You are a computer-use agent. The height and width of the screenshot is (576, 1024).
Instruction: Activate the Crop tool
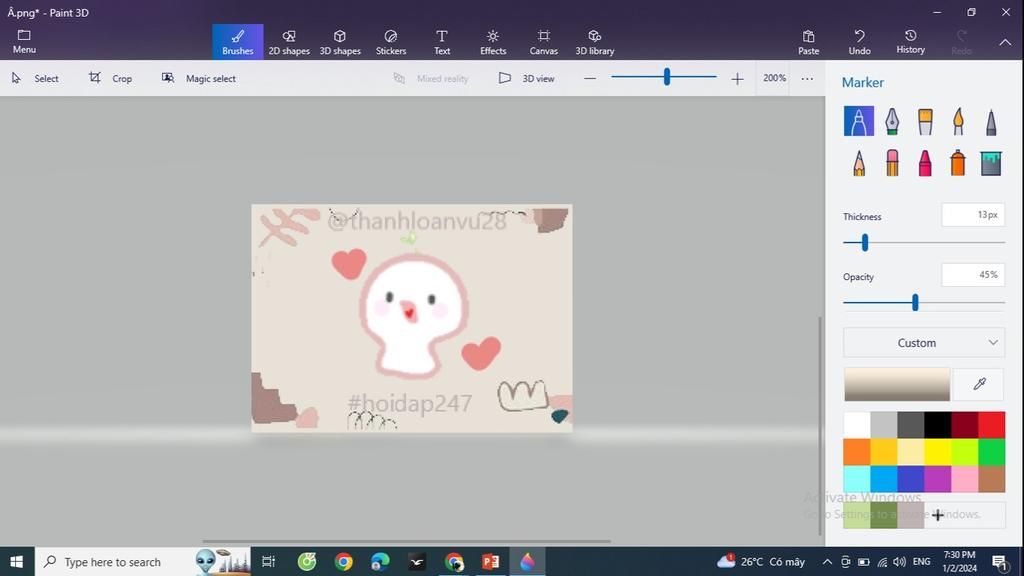click(x=110, y=78)
